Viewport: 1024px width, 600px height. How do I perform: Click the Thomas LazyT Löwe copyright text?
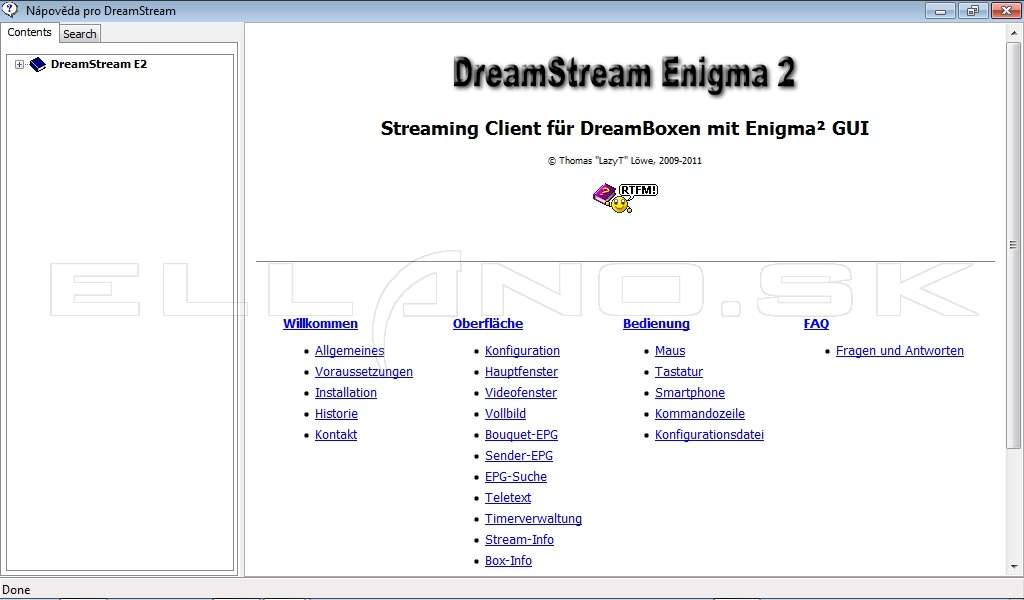624,161
